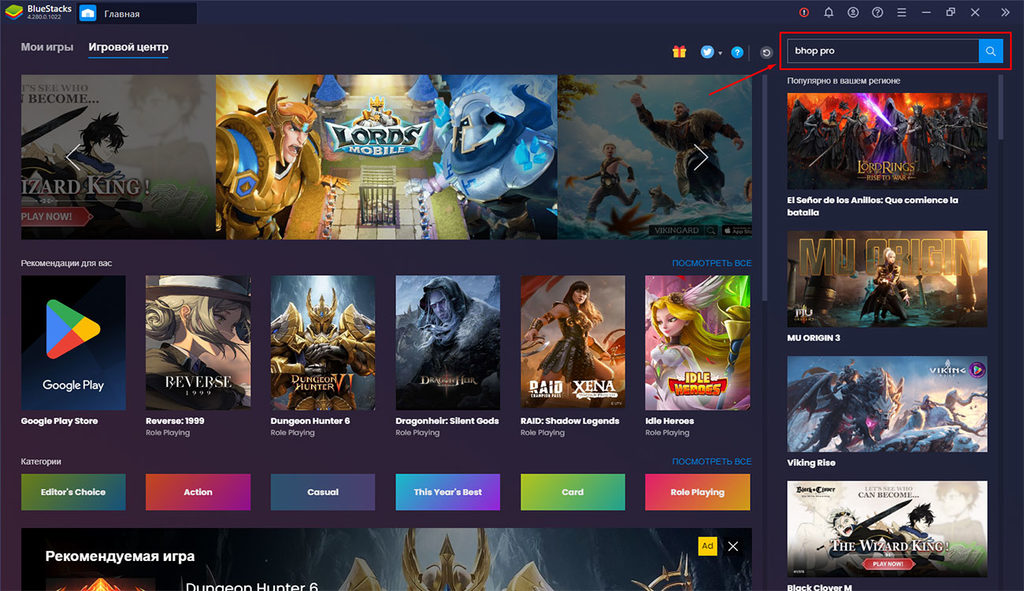This screenshot has width=1024, height=591.
Task: Click the Рекомендуемая игра heading
Action: coord(120,556)
